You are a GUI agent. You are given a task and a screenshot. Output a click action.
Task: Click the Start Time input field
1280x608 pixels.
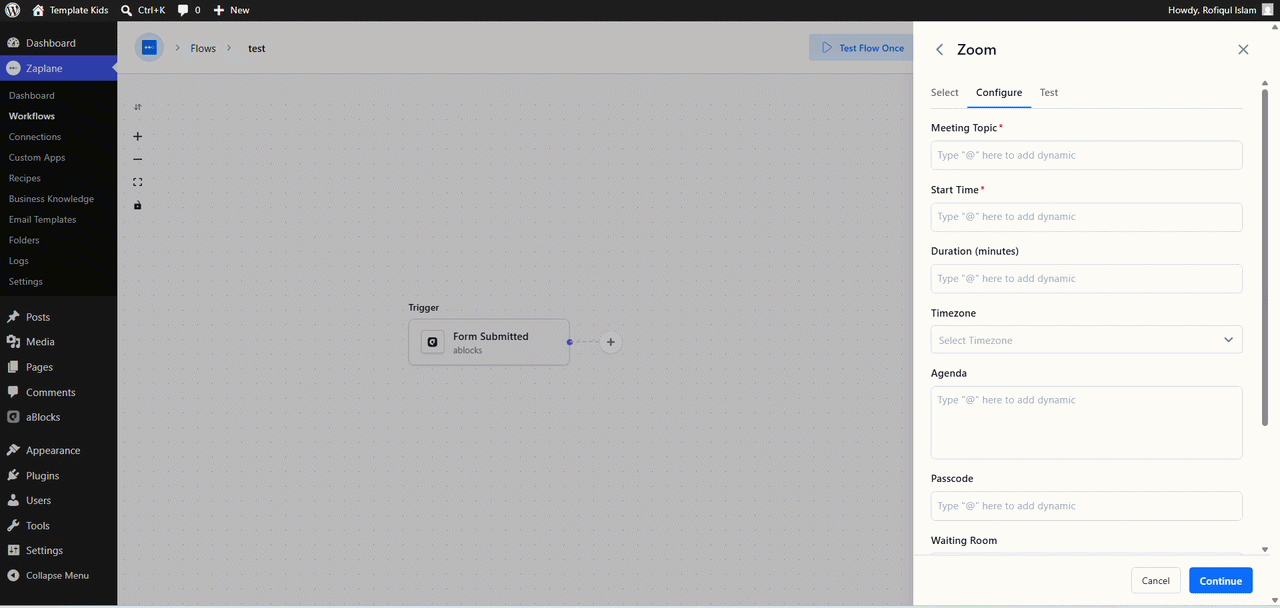(1086, 217)
